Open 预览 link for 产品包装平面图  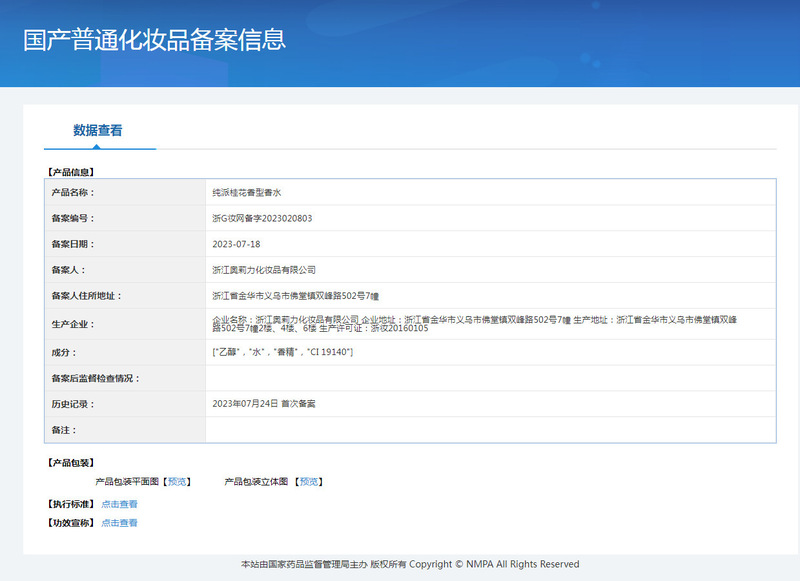point(177,482)
